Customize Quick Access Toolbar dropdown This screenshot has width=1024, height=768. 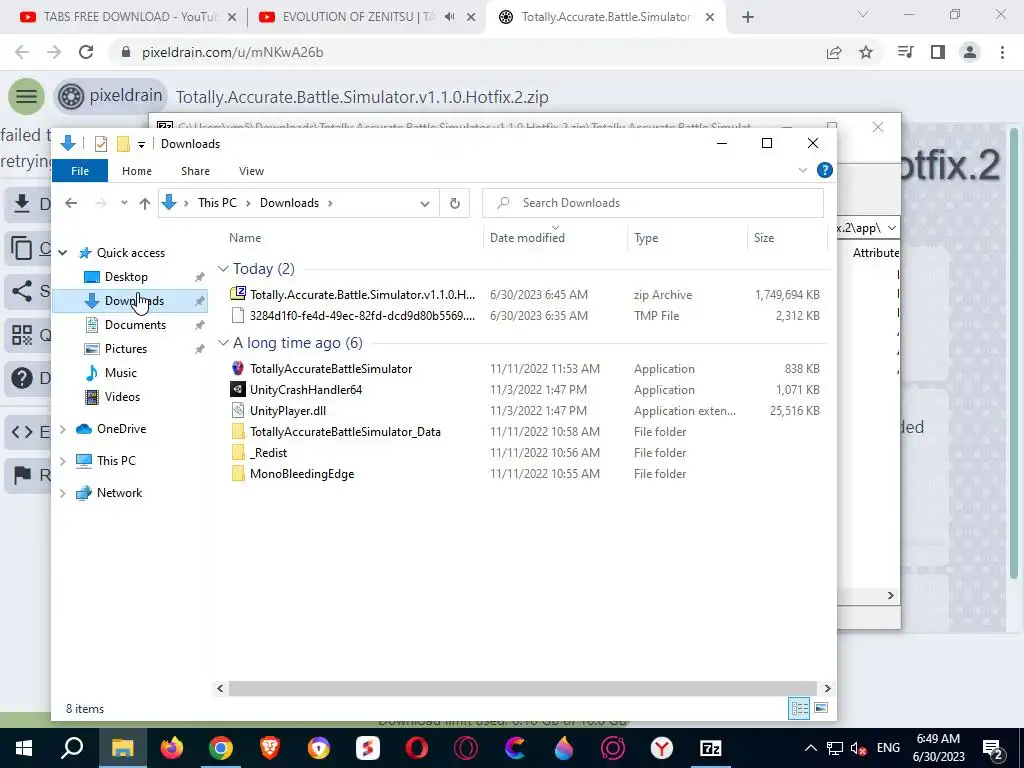pos(141,144)
